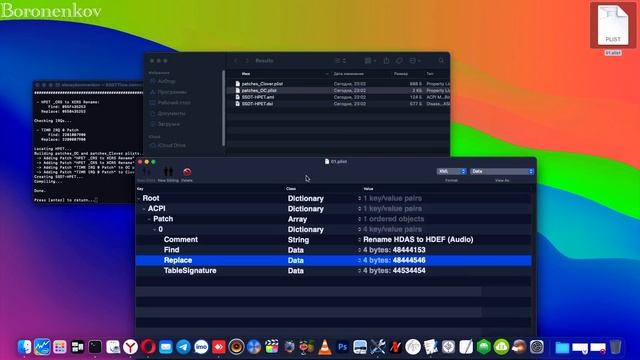Click Replace value 48444546
This screenshot has width=640, height=360.
click(x=409, y=260)
